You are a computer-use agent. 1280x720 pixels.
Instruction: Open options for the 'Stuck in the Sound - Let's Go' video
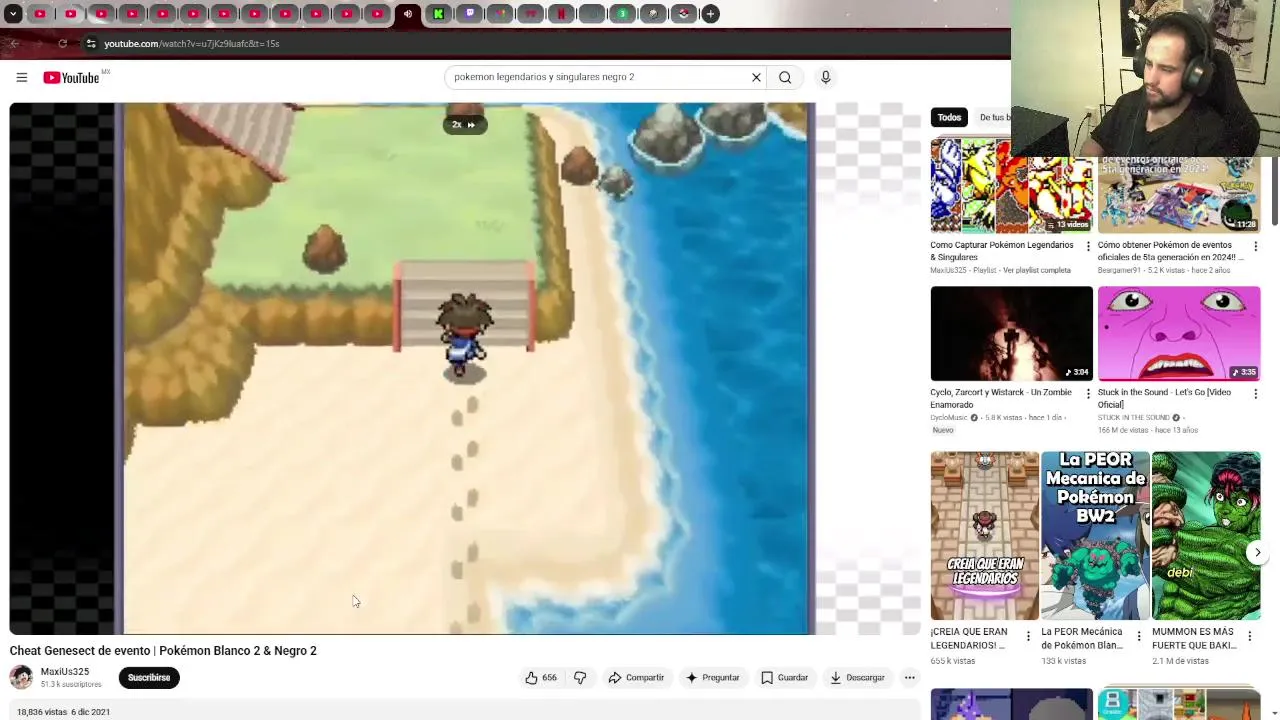click(x=1255, y=394)
